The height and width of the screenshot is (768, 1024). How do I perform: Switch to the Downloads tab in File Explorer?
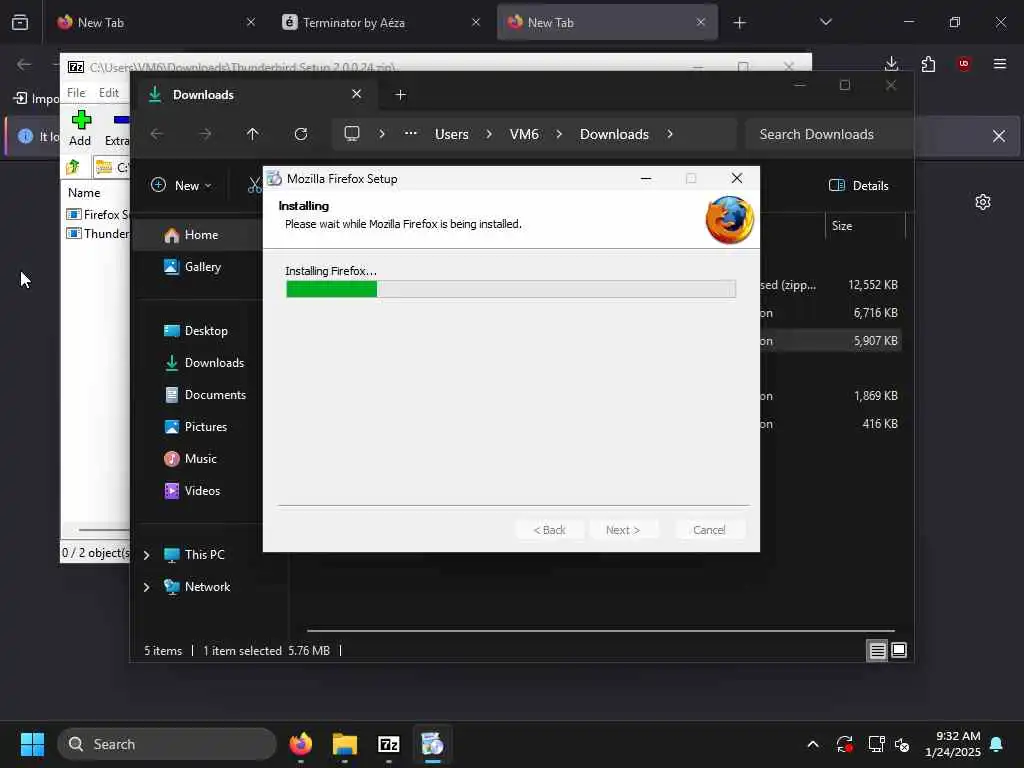pos(255,95)
